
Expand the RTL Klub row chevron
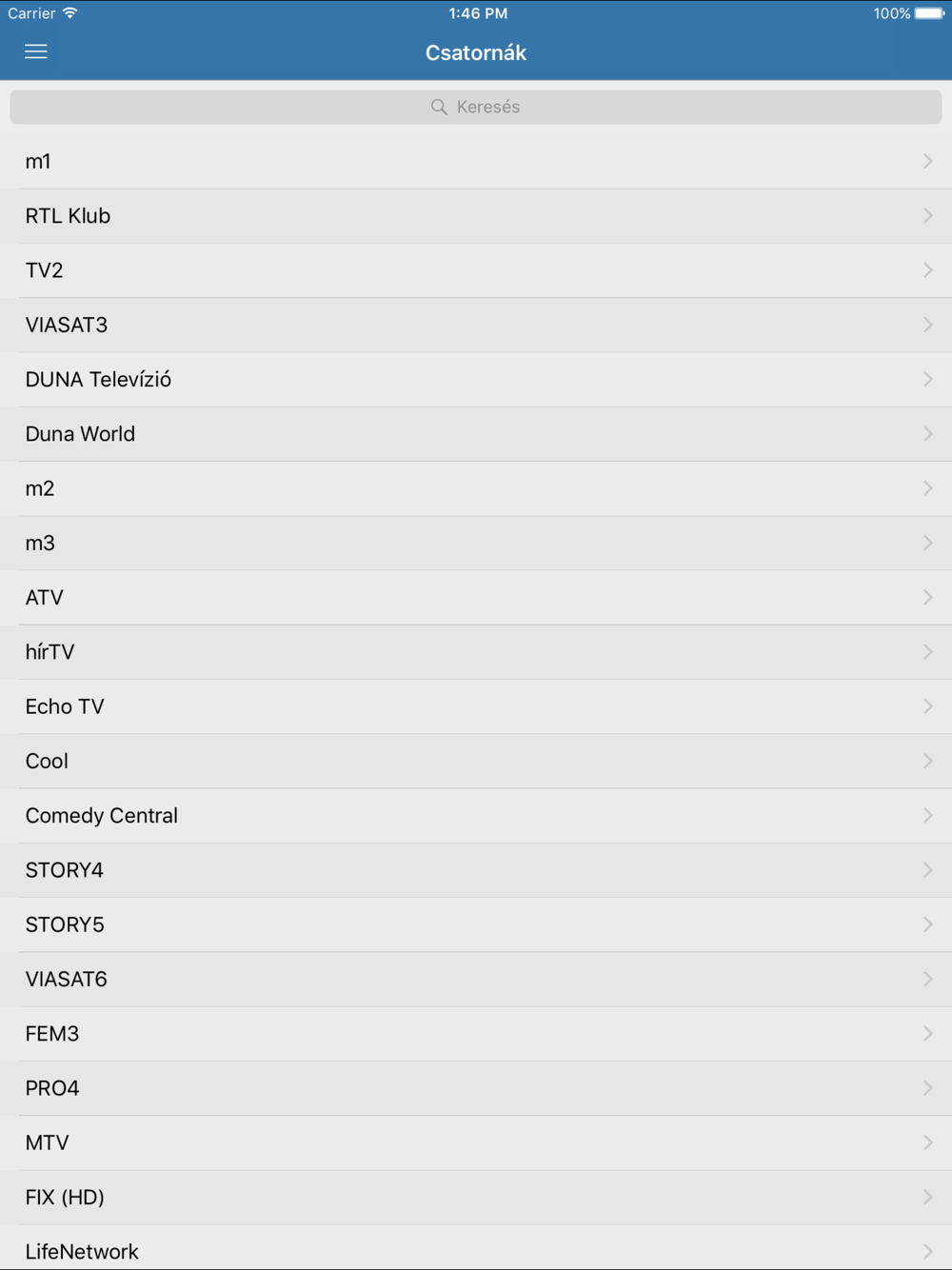coord(927,216)
